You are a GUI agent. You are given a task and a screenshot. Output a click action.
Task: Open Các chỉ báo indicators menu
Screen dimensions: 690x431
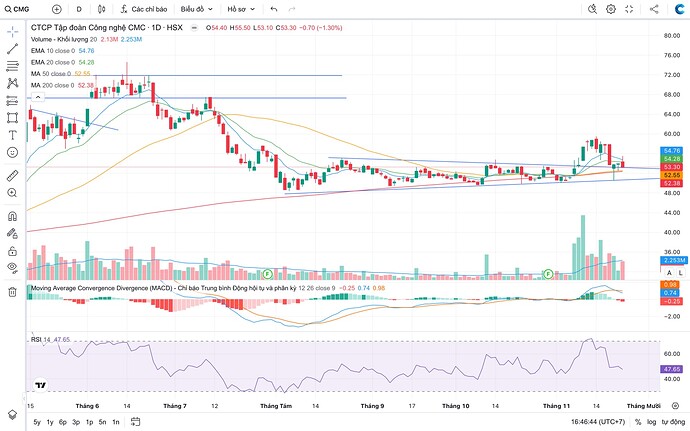[x=143, y=9]
